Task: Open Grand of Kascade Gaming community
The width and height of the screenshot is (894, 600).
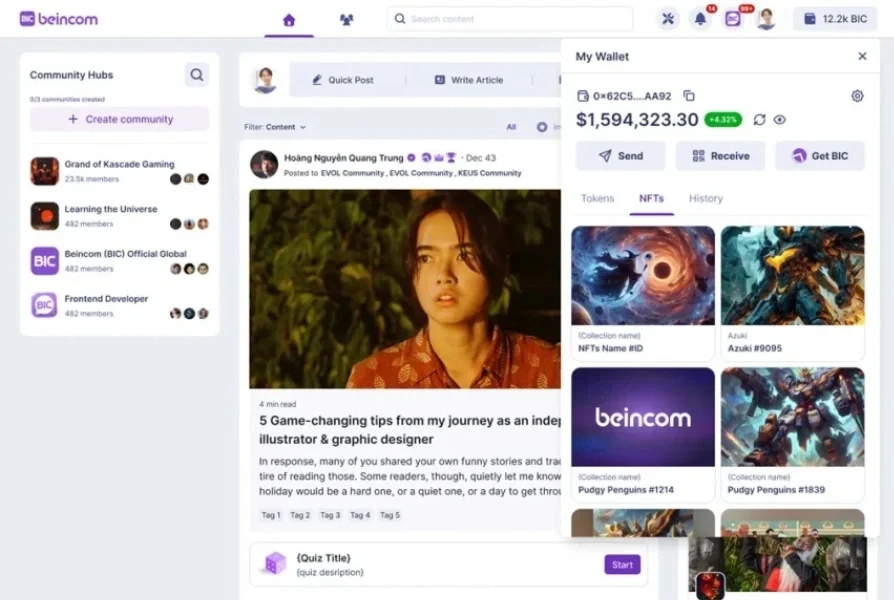Action: point(120,171)
